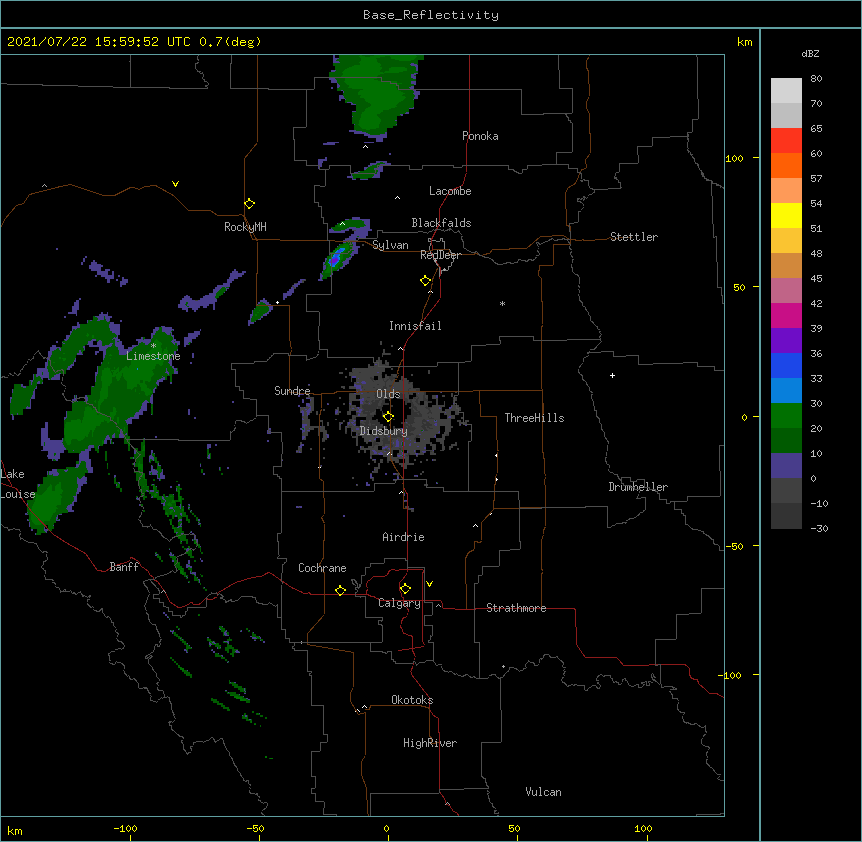Click the km label under the map's lower-left corner
The image size is (862, 842).
point(15,830)
